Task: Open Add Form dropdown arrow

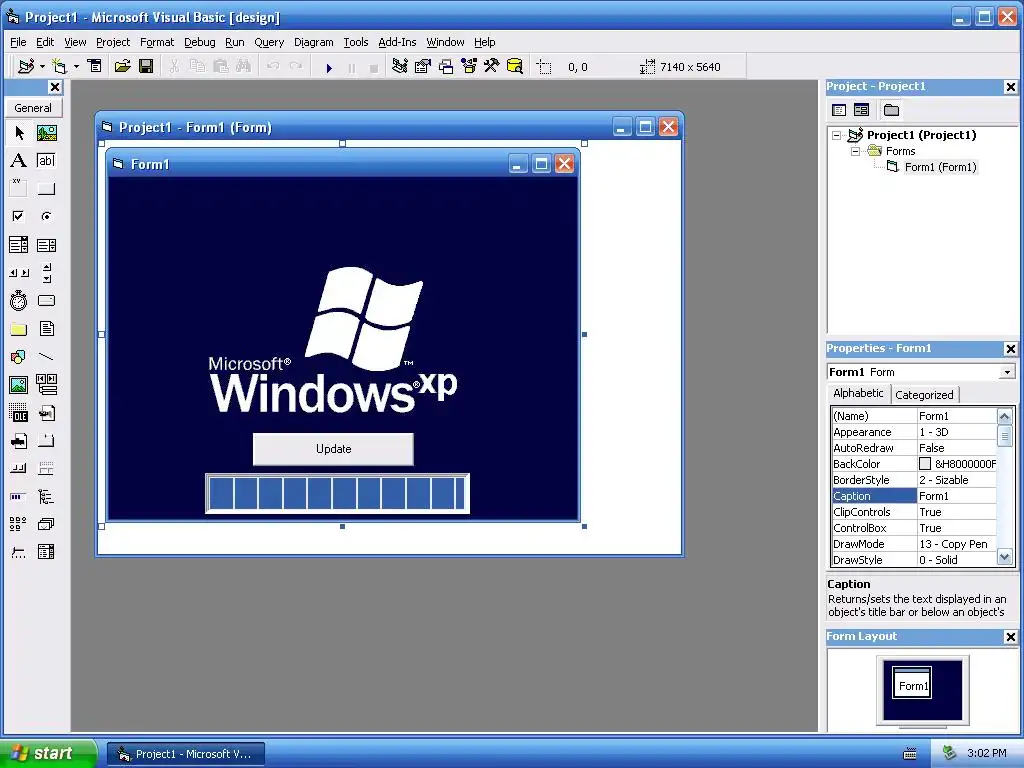Action: point(76,67)
